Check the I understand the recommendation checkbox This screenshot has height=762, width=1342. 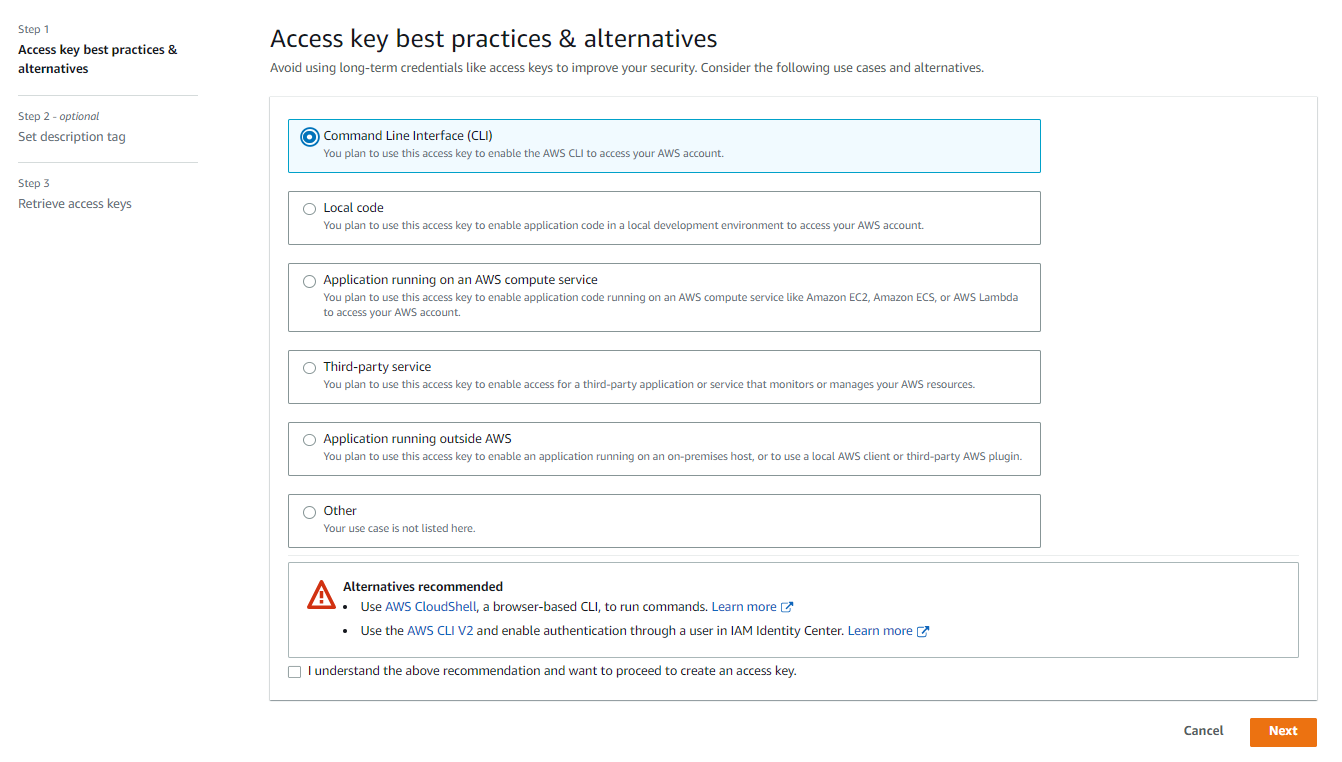(295, 672)
